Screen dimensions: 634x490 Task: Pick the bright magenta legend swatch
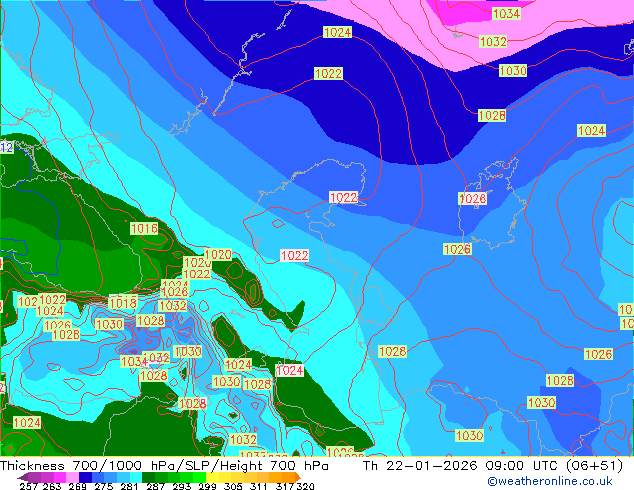coord(59,477)
